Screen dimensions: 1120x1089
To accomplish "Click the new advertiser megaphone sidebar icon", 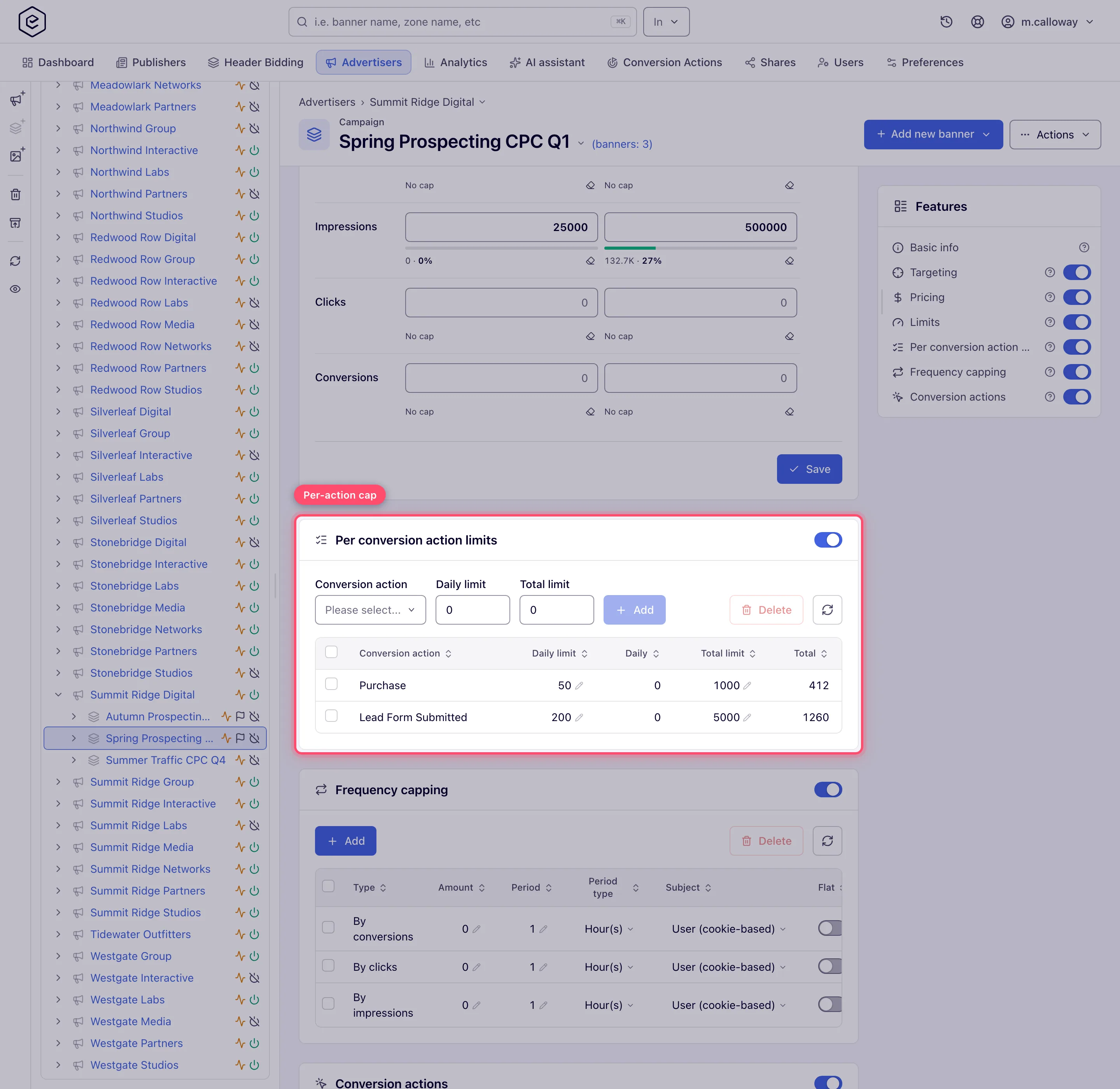I will [17, 99].
